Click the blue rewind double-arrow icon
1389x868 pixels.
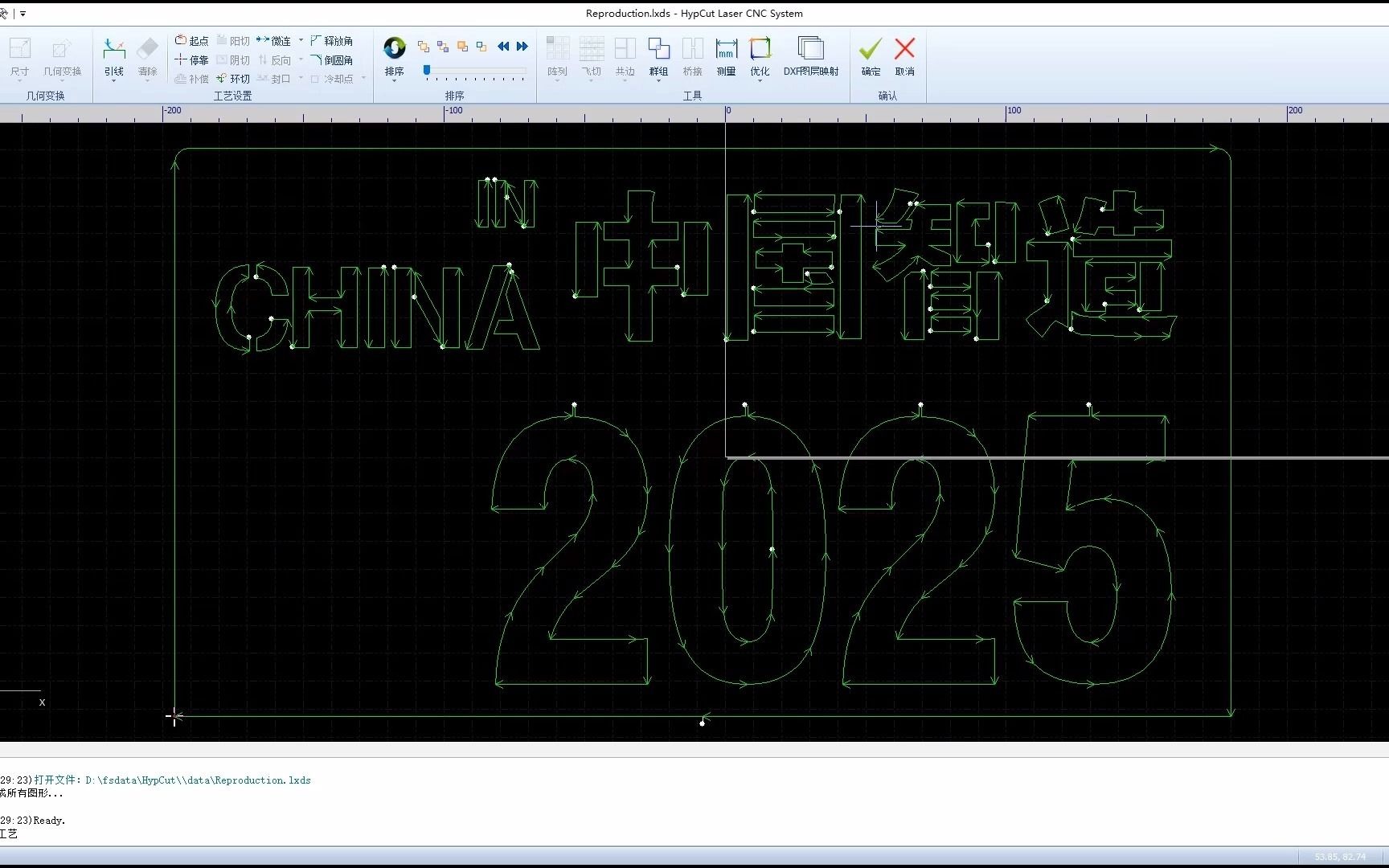click(x=503, y=47)
